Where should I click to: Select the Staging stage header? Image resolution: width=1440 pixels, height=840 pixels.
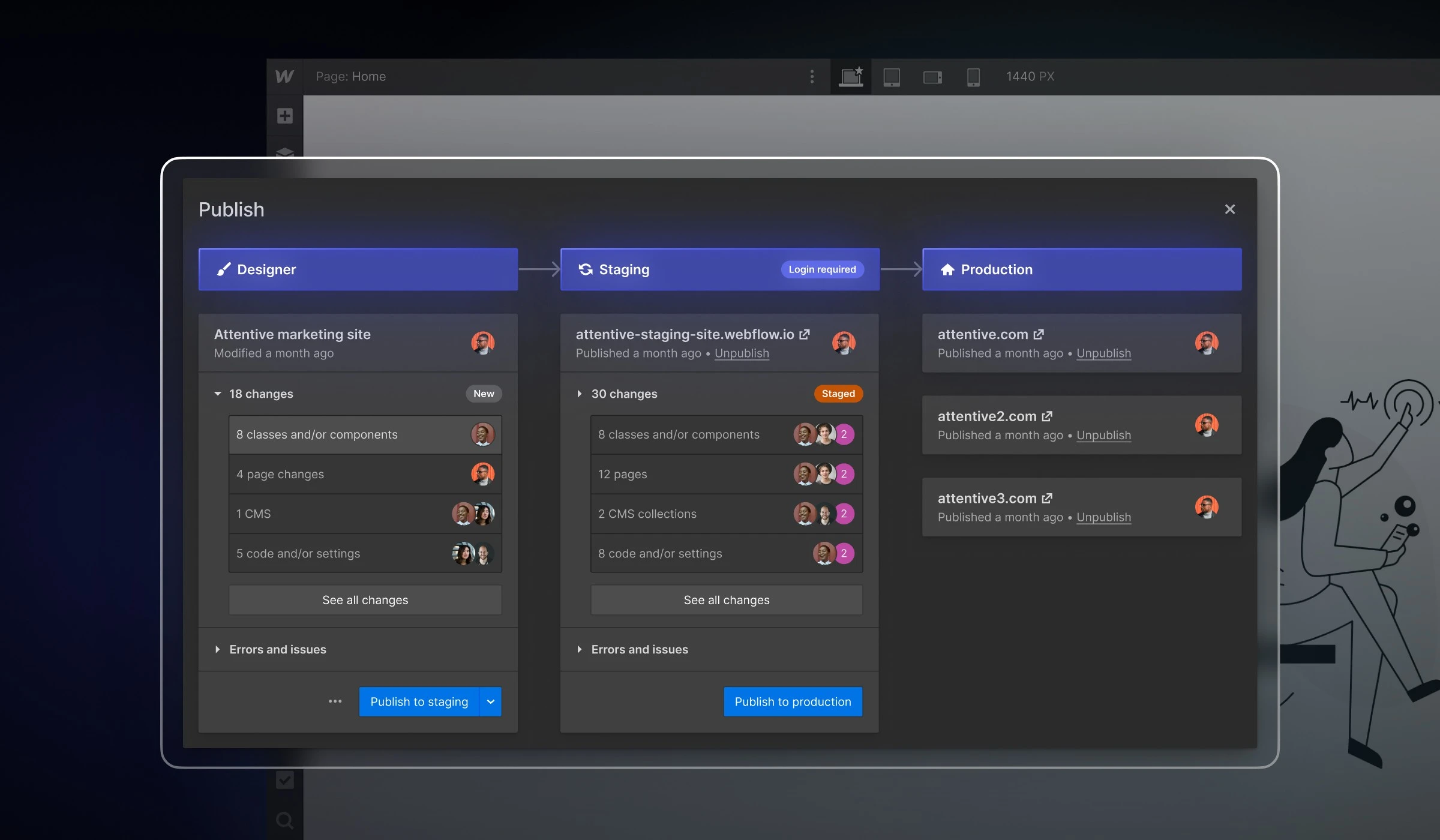(660, 269)
